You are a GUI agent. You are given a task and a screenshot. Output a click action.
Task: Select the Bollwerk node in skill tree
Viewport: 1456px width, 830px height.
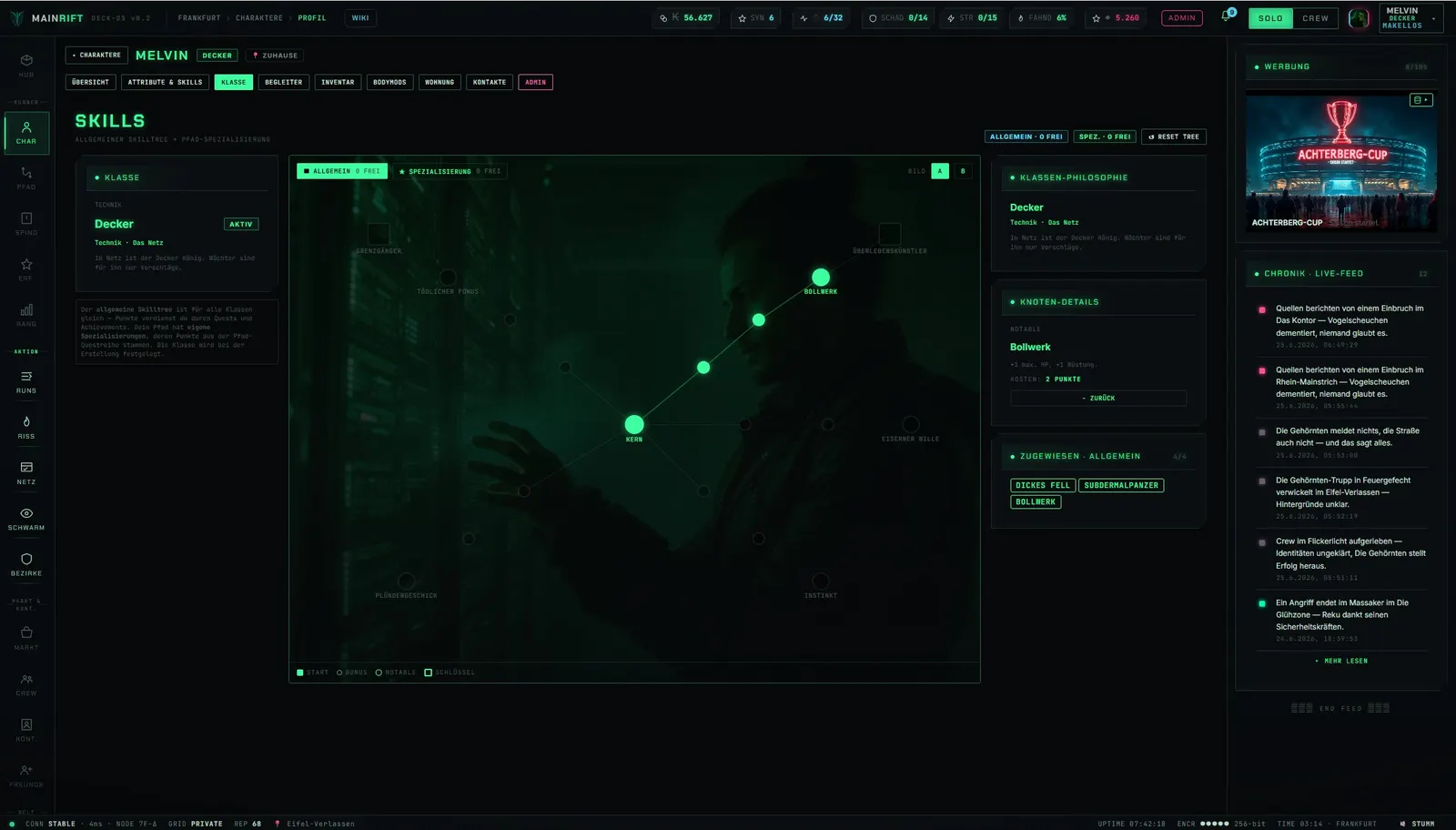click(x=821, y=278)
